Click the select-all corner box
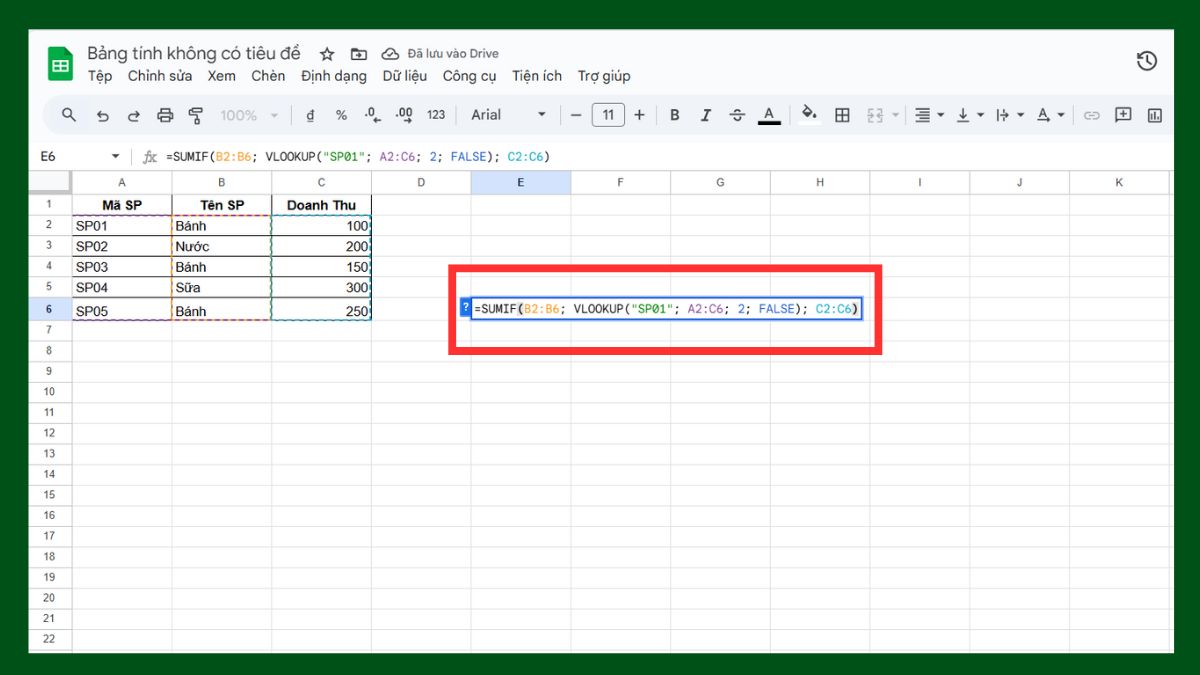The width and height of the screenshot is (1200, 675). 50,182
